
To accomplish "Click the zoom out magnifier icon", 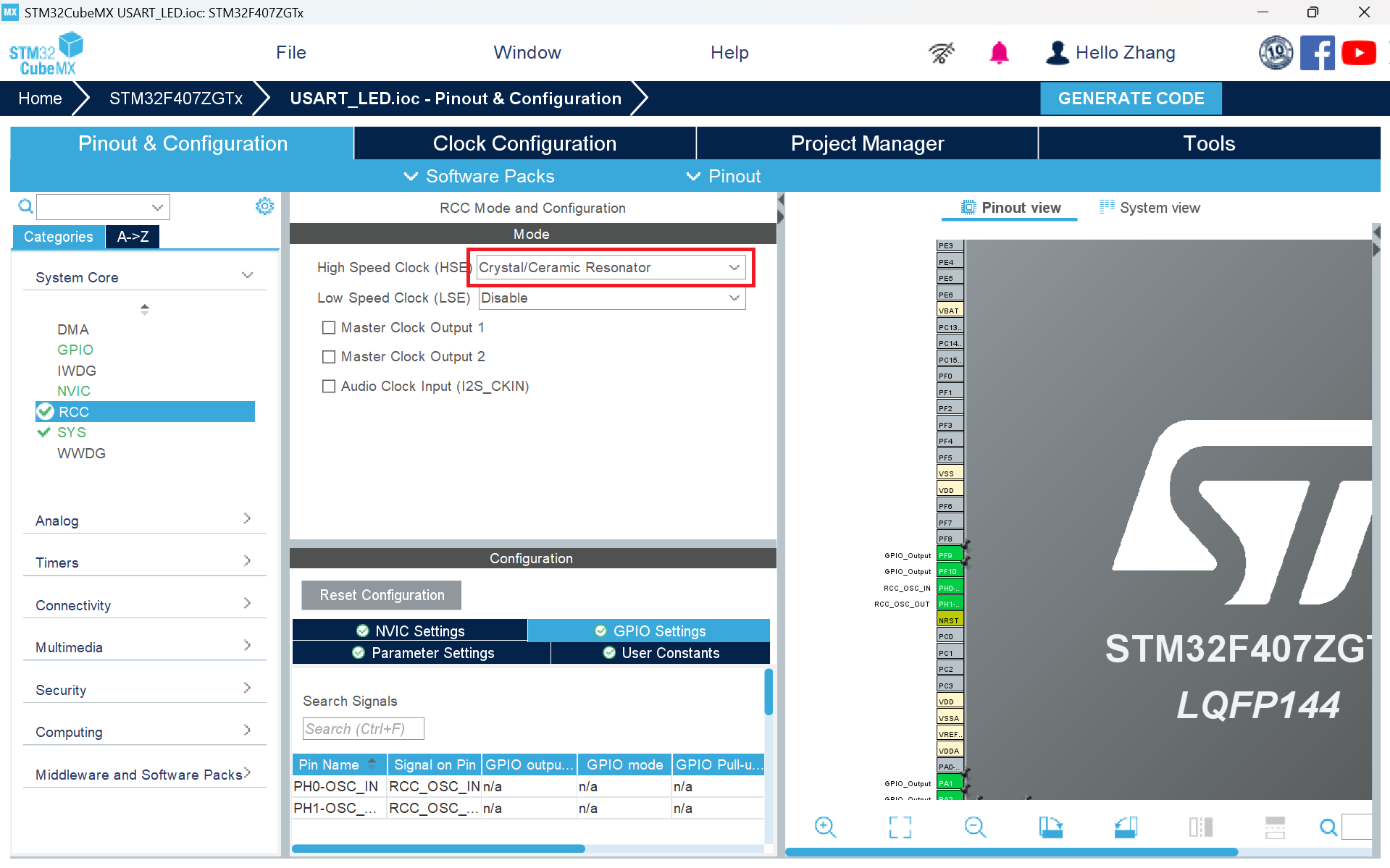I will 976,827.
